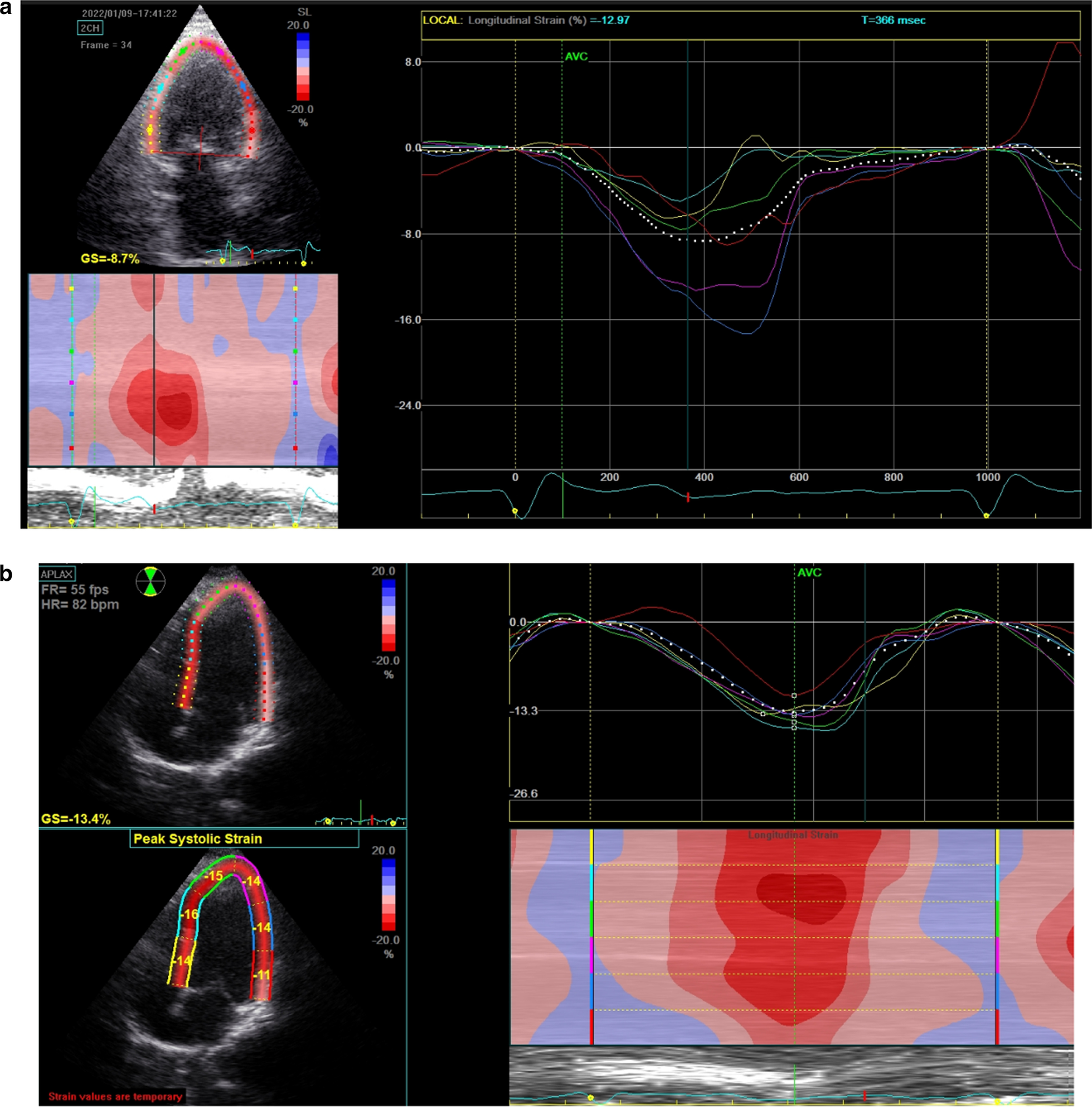Click the -13.3 strain axis label in panel b
Image resolution: width=1092 pixels, height=1107 pixels.
click(x=523, y=711)
